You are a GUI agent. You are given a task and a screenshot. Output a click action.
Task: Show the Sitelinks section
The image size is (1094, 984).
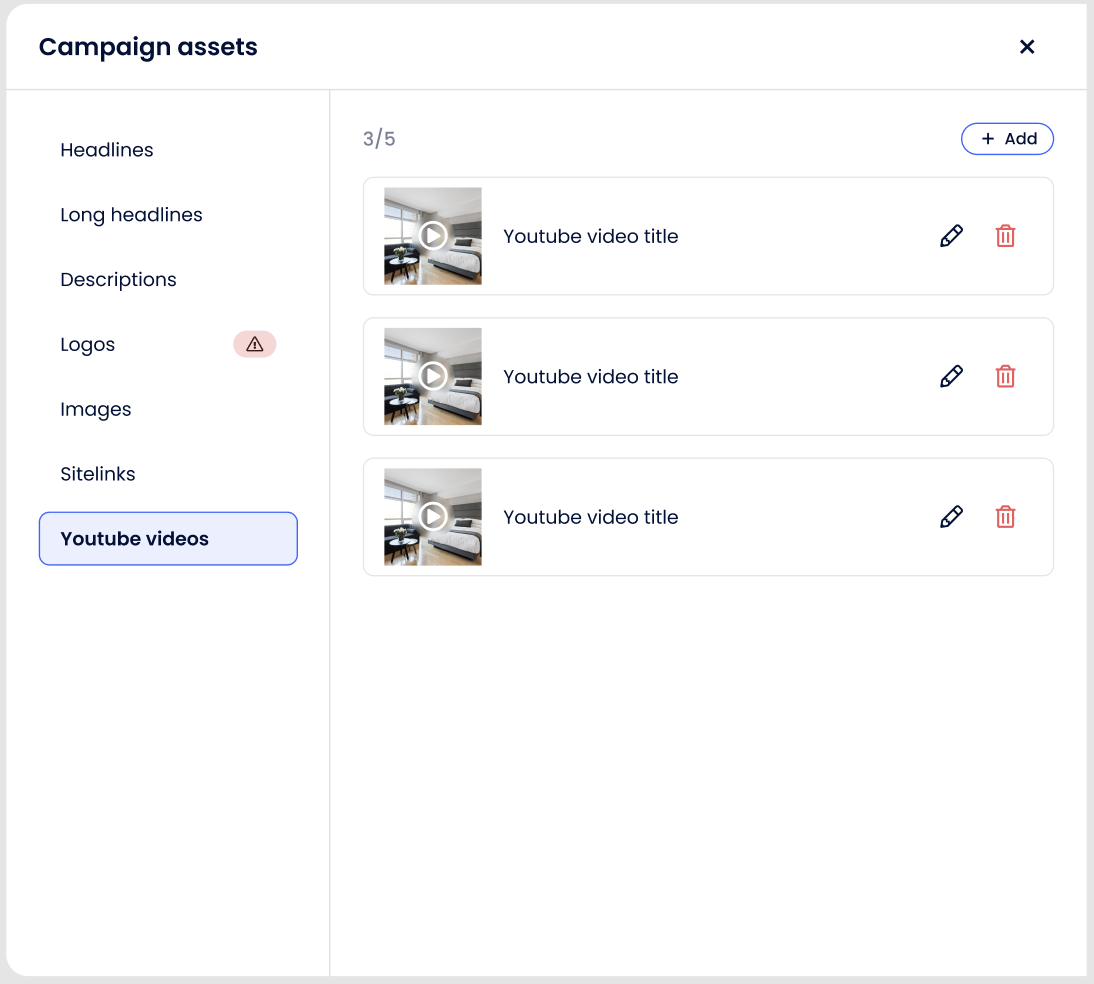[98, 474]
